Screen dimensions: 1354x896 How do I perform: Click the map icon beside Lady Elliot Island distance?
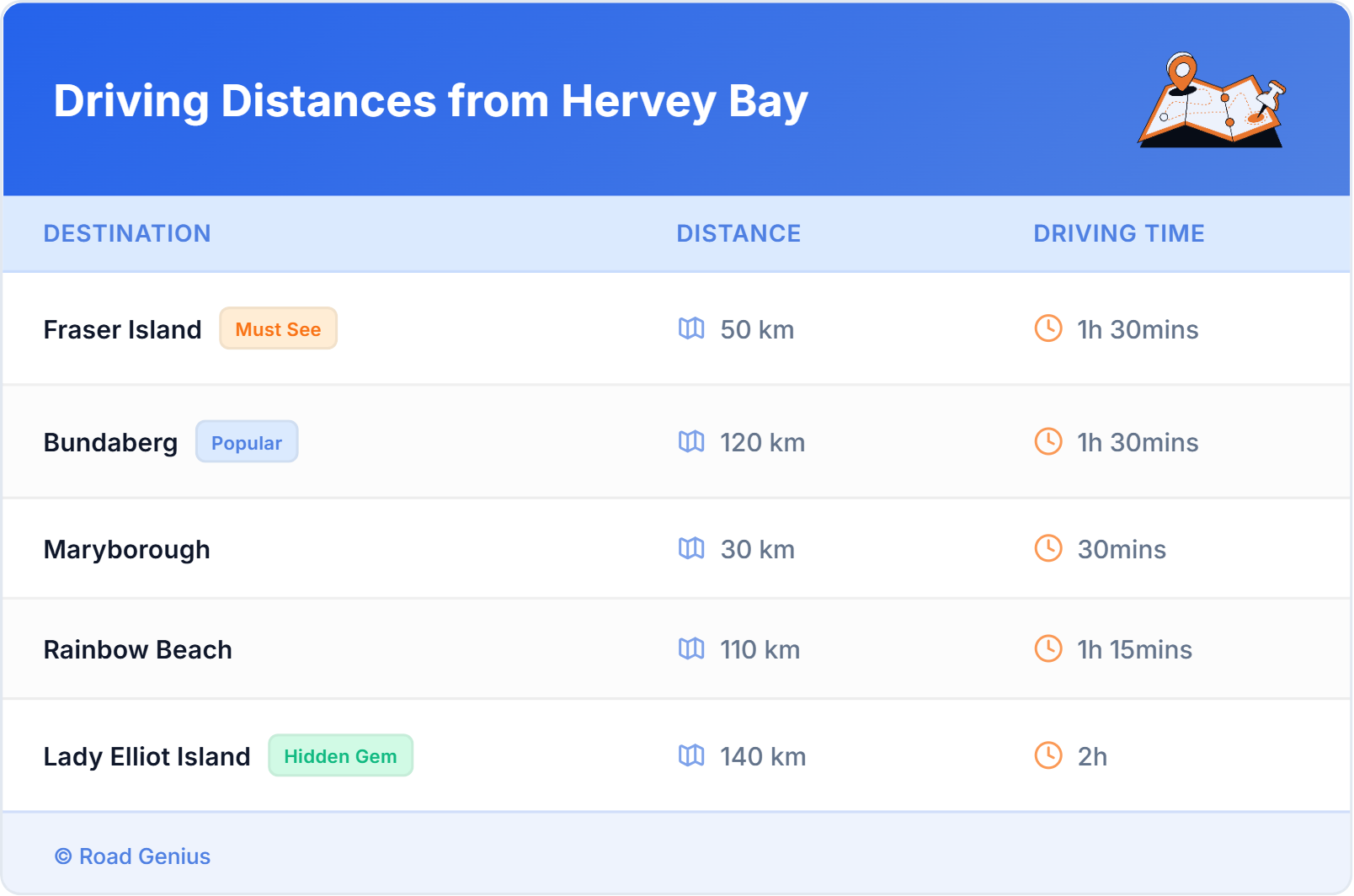tap(692, 756)
